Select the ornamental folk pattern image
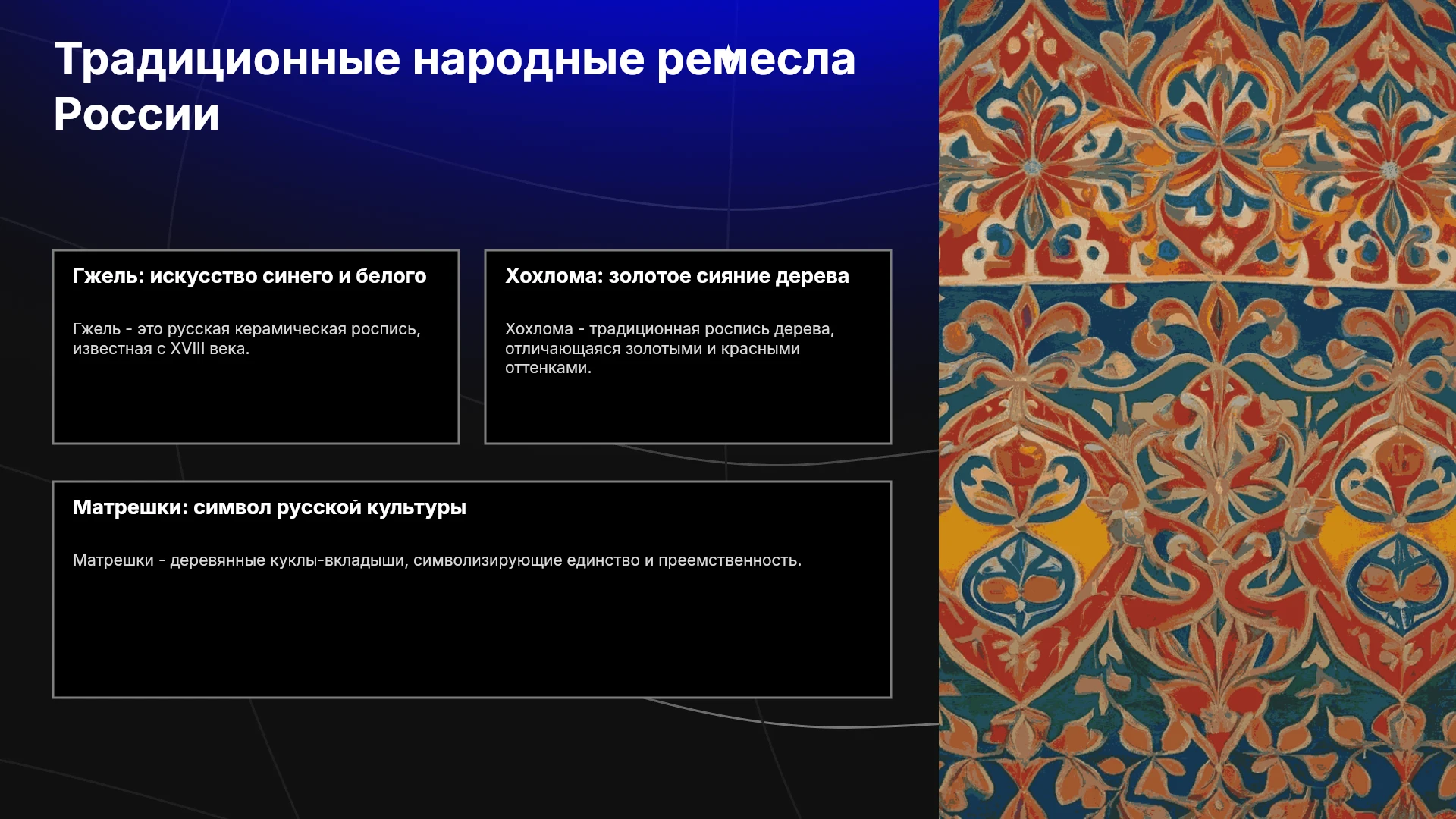Image resolution: width=1456 pixels, height=819 pixels. pos(1197,409)
